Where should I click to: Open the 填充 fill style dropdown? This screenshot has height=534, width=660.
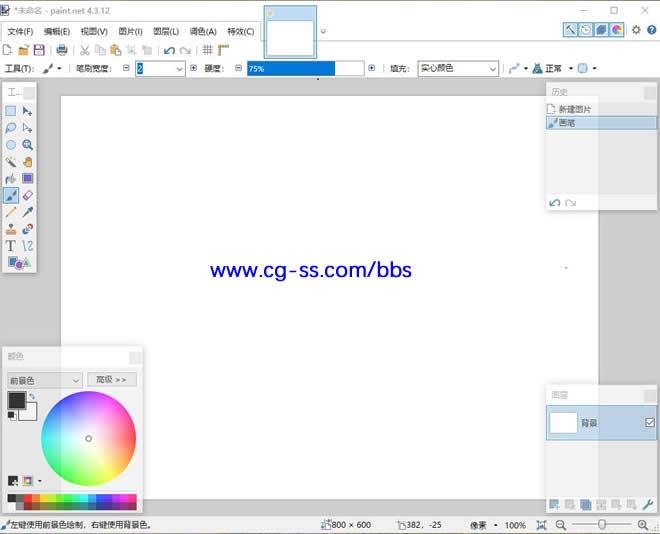click(x=457, y=69)
